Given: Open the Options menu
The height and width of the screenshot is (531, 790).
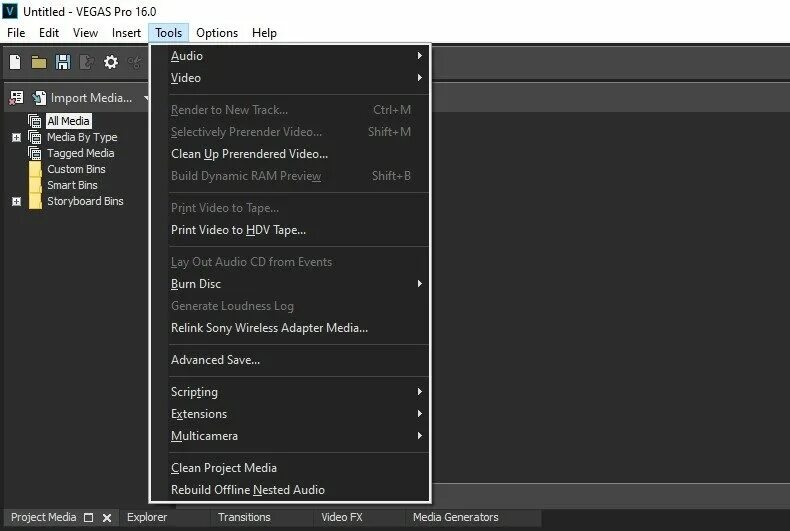Looking at the screenshot, I should point(217,33).
